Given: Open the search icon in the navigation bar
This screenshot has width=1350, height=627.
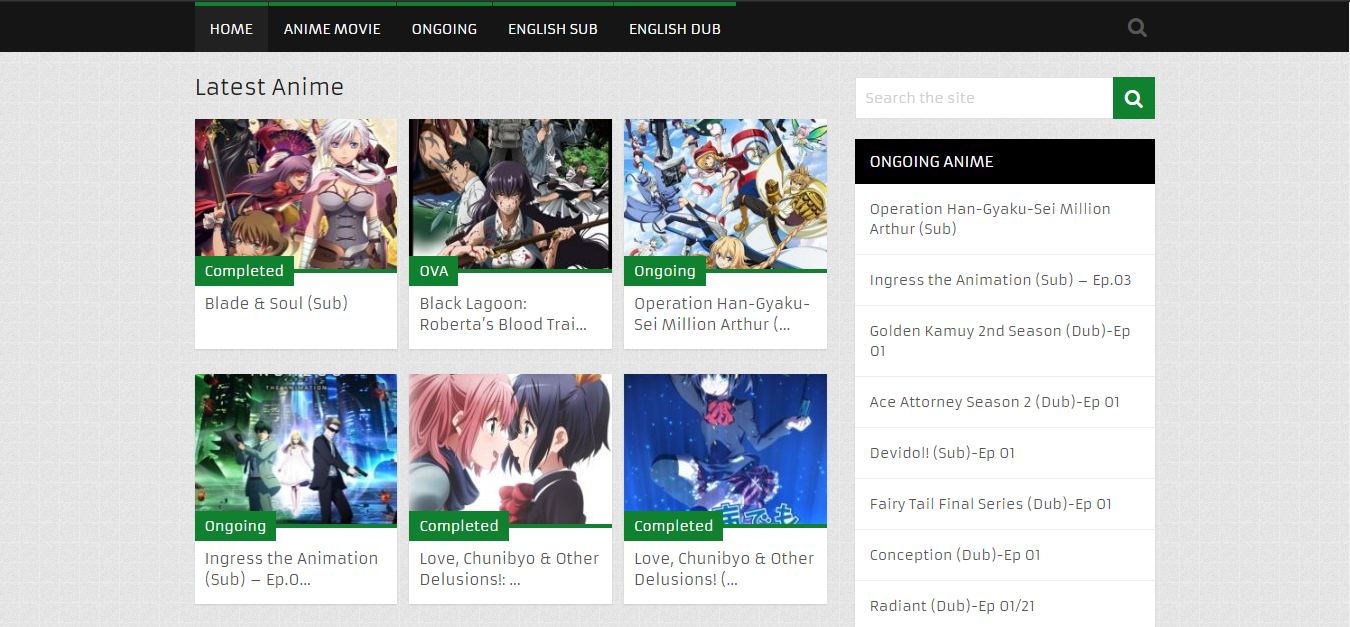Looking at the screenshot, I should (x=1137, y=28).
